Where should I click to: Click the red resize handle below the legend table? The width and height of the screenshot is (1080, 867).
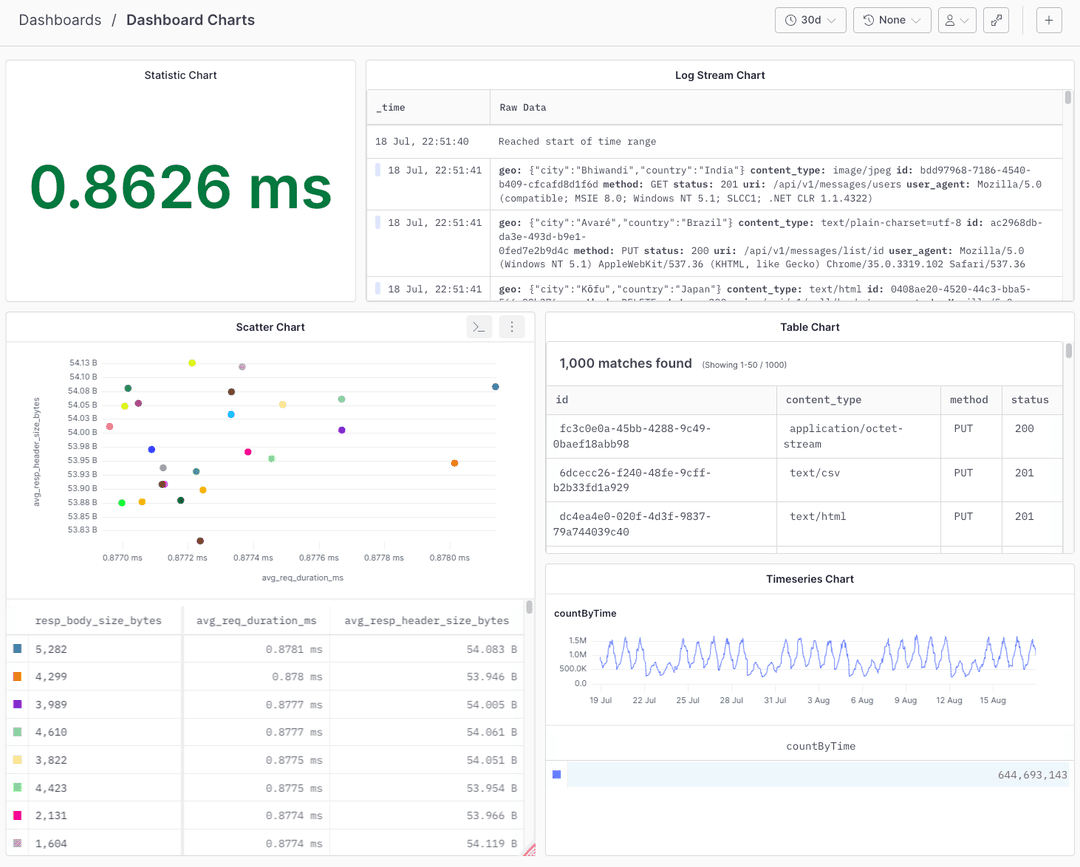pyautogui.click(x=531, y=849)
